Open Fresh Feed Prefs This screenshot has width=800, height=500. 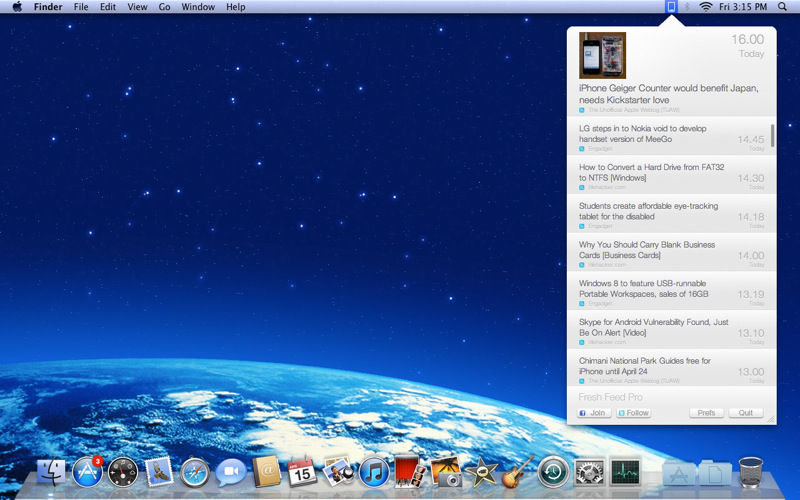[x=707, y=413]
